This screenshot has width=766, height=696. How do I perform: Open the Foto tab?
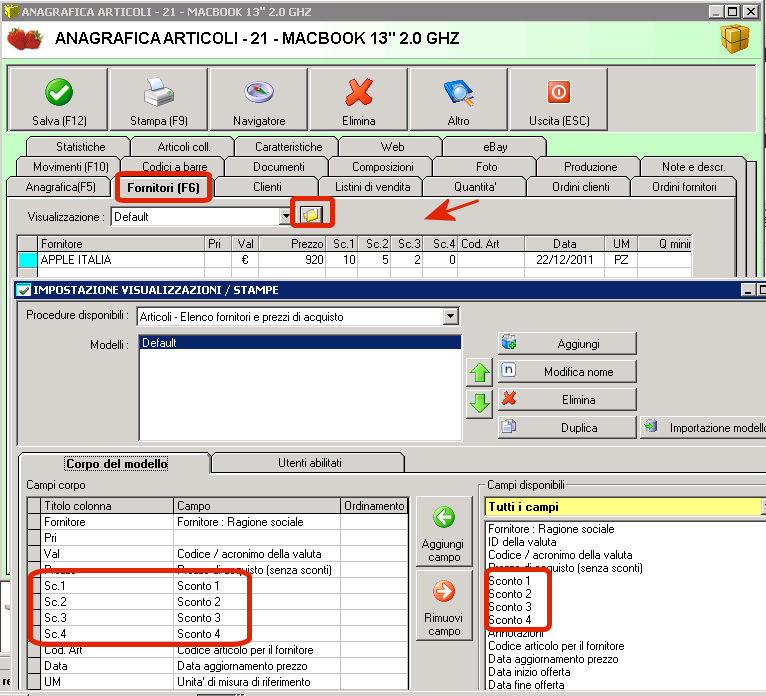(x=487, y=167)
